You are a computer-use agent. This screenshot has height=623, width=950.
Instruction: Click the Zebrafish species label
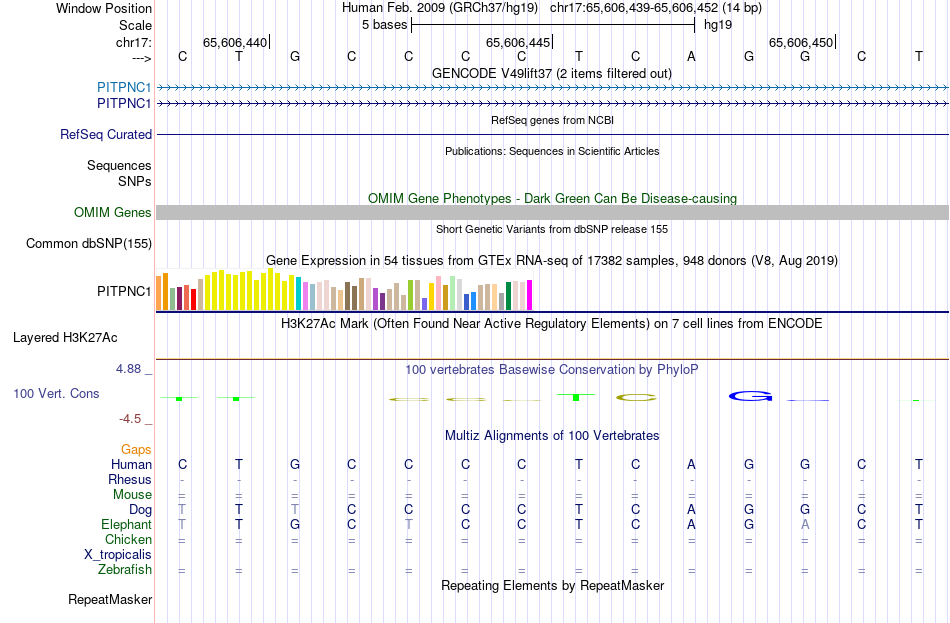pos(125,570)
